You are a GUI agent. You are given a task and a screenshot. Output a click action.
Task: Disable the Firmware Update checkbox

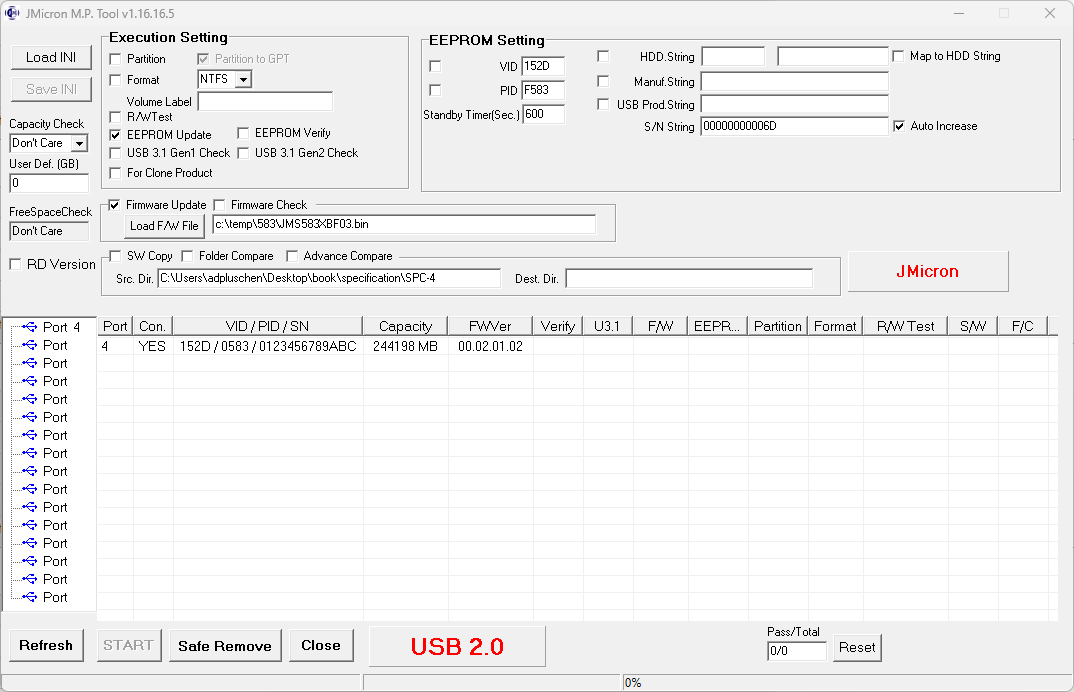click(x=115, y=205)
